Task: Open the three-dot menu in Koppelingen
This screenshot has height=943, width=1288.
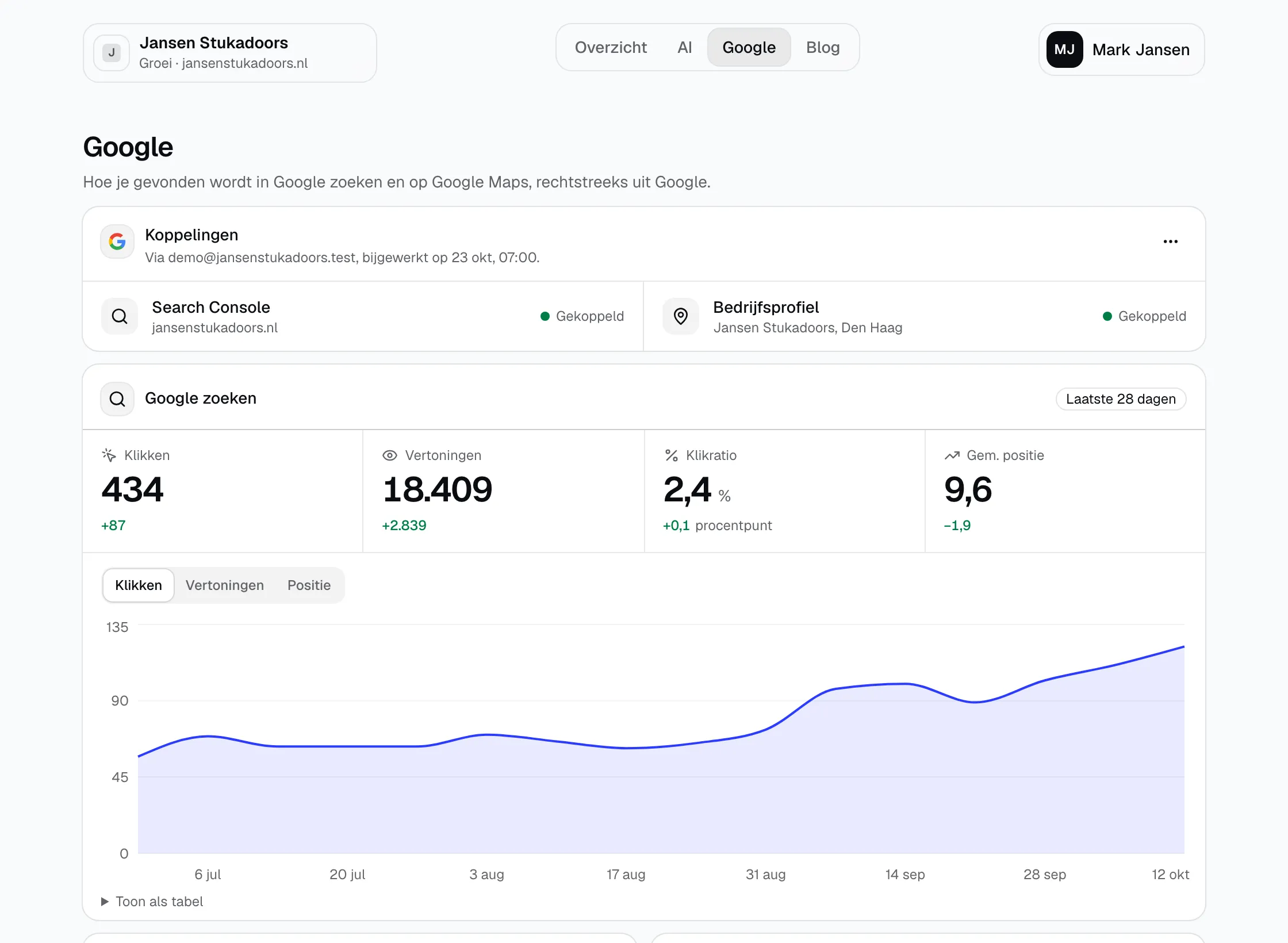Action: [x=1170, y=241]
